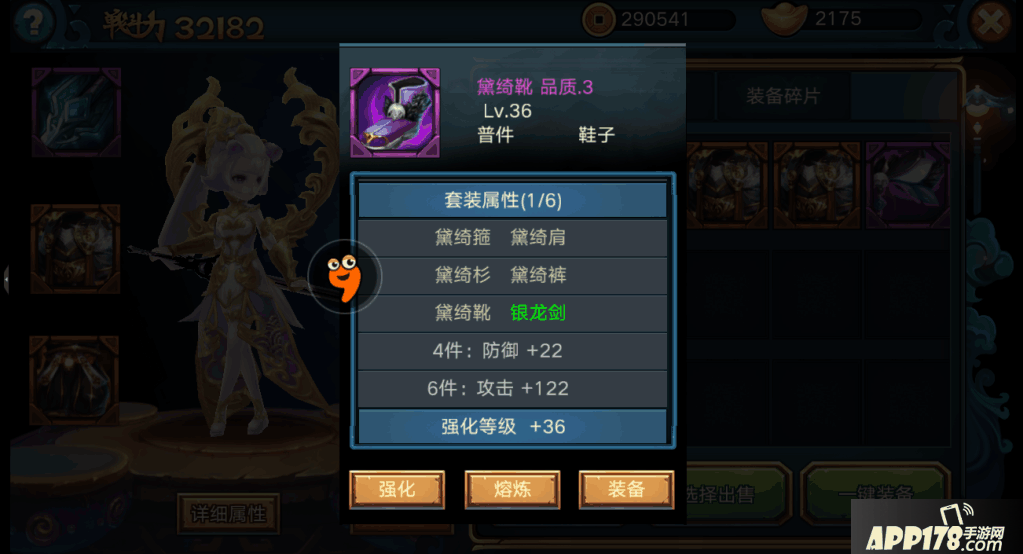
Task: Click the gold coin currency icon
Action: pos(598,20)
